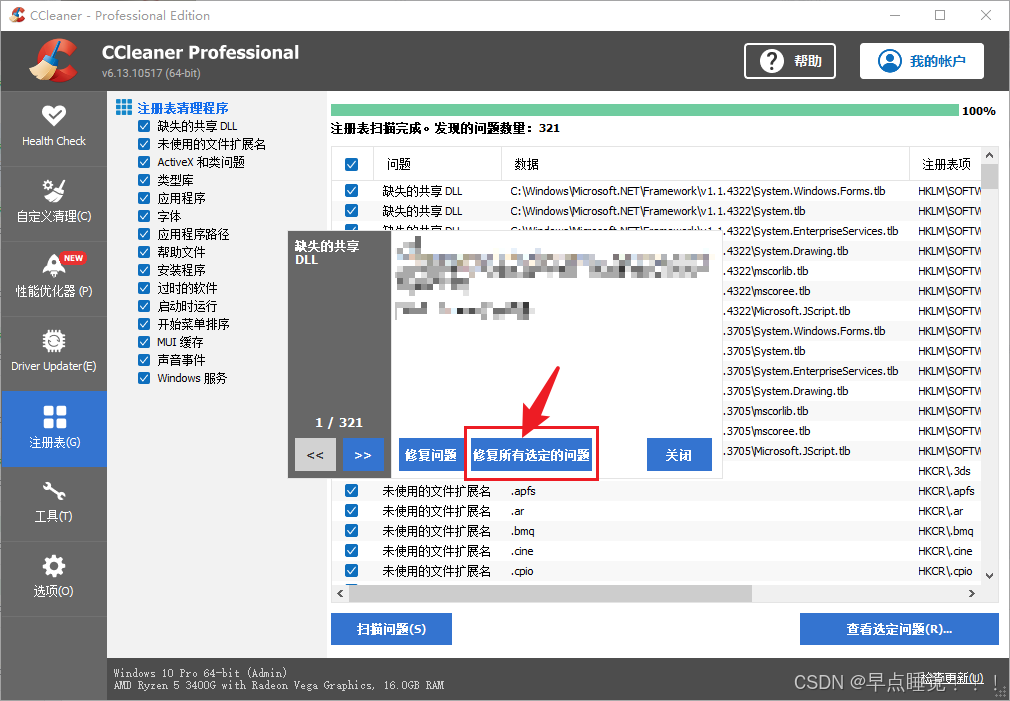Uncheck 缺失的共享 DLL category
This screenshot has width=1010, height=701.
[144, 126]
